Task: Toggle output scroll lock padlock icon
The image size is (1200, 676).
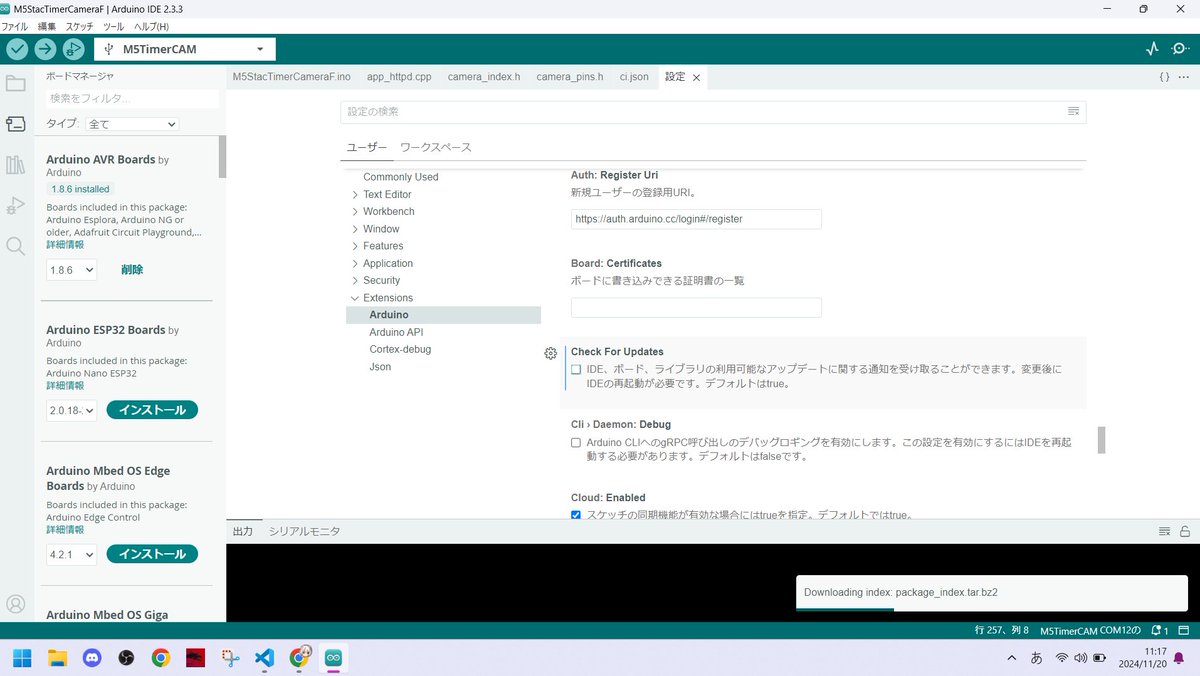Action: click(1185, 531)
